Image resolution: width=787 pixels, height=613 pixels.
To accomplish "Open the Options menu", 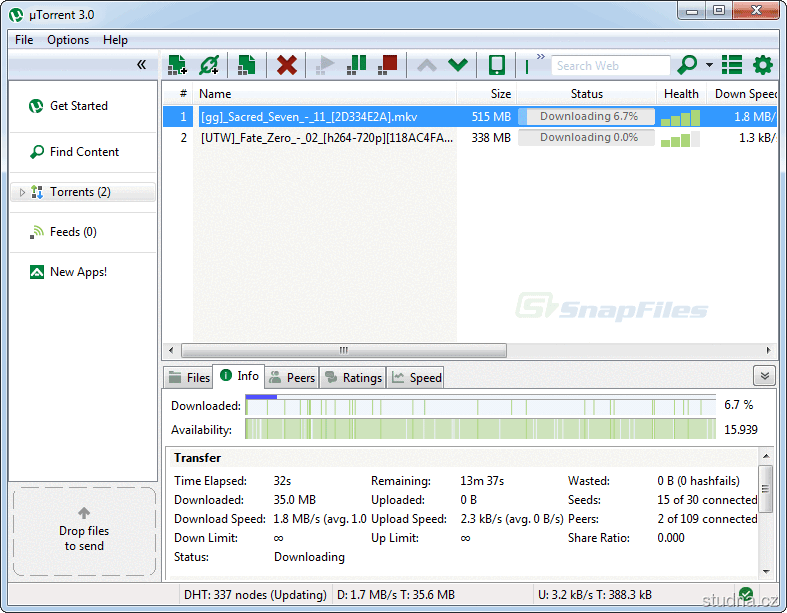I will click(x=68, y=40).
